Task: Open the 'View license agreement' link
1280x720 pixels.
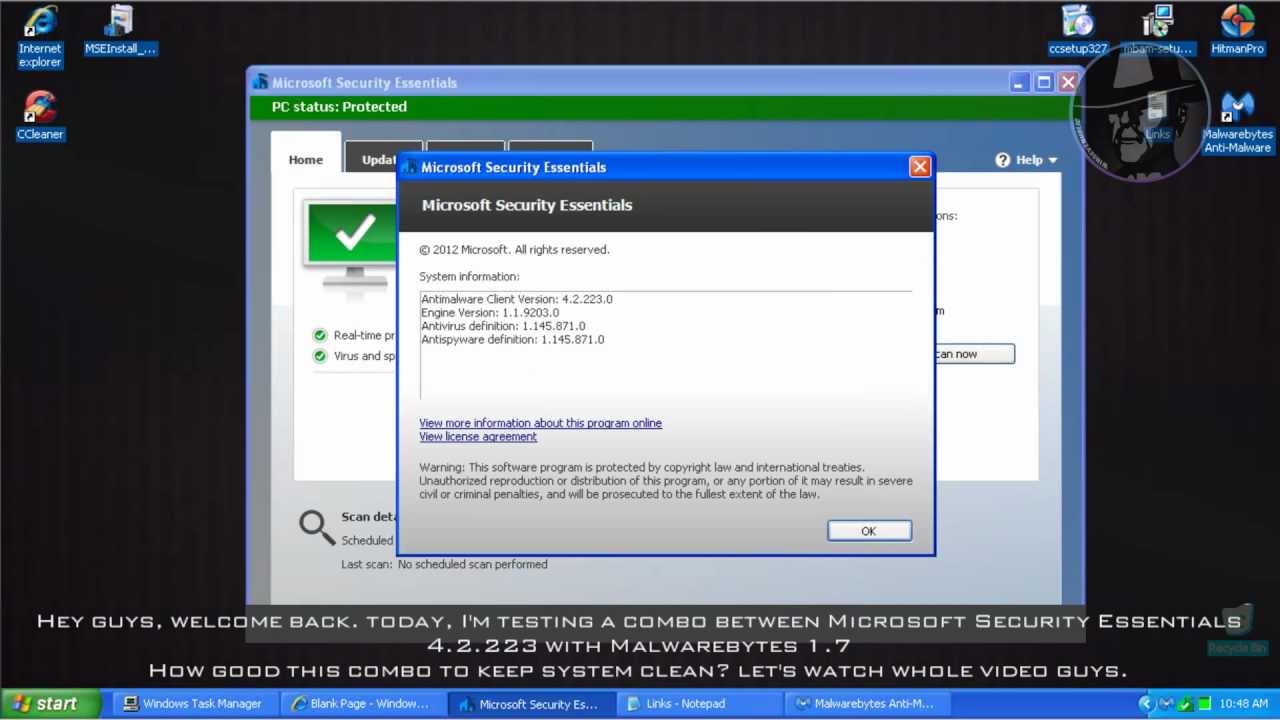Action: (478, 437)
